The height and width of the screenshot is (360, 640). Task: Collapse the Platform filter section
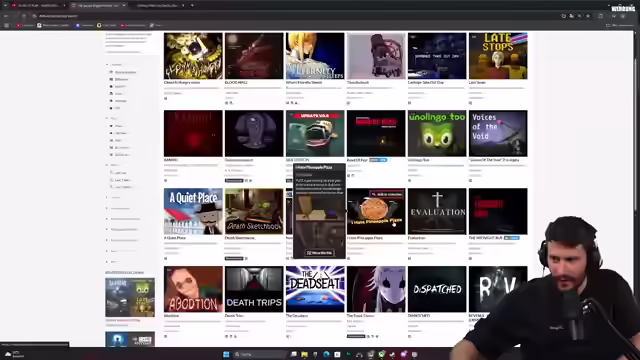(x=114, y=64)
